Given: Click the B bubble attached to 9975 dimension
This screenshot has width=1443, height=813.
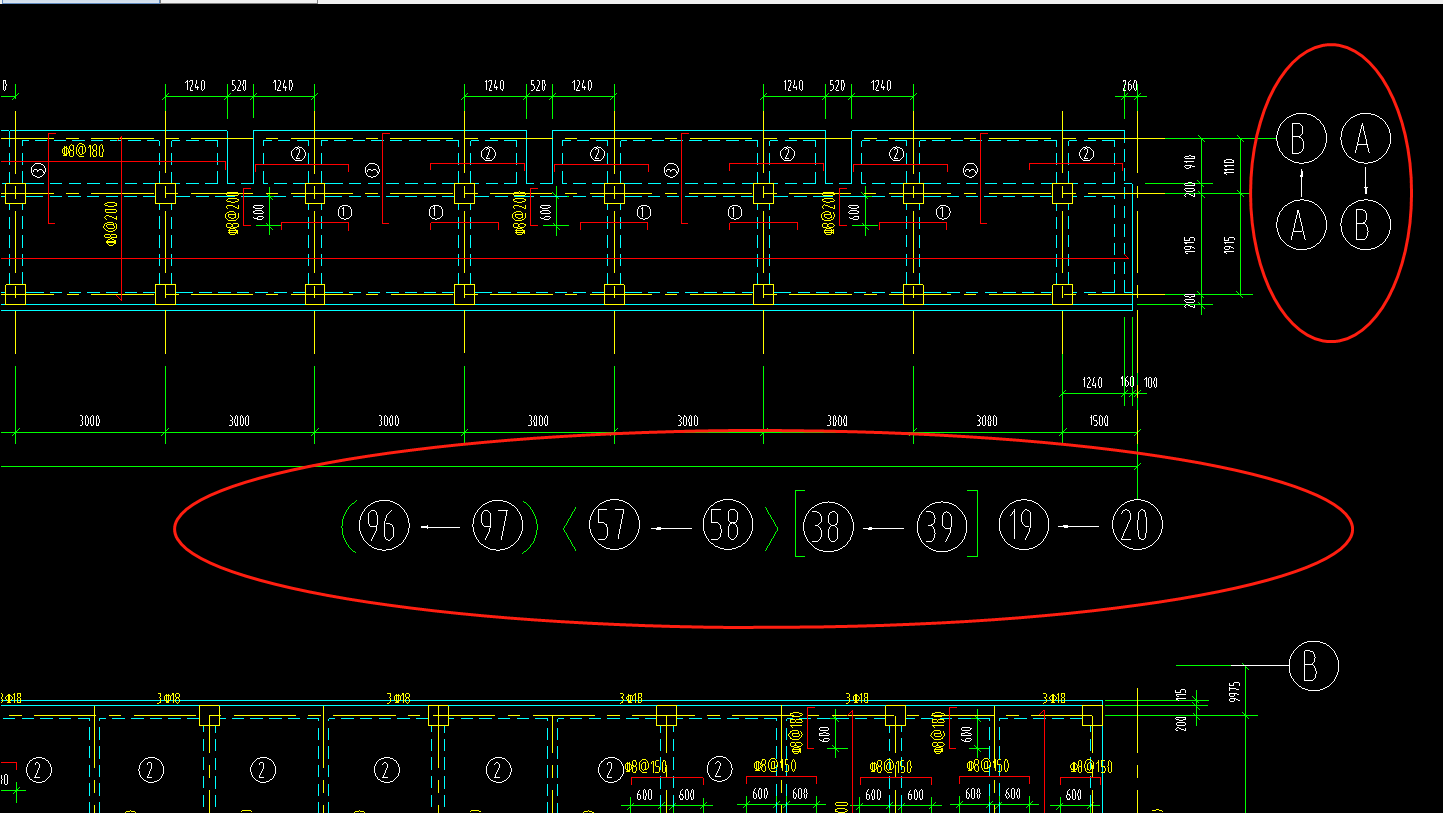Looking at the screenshot, I should tap(1313, 666).
